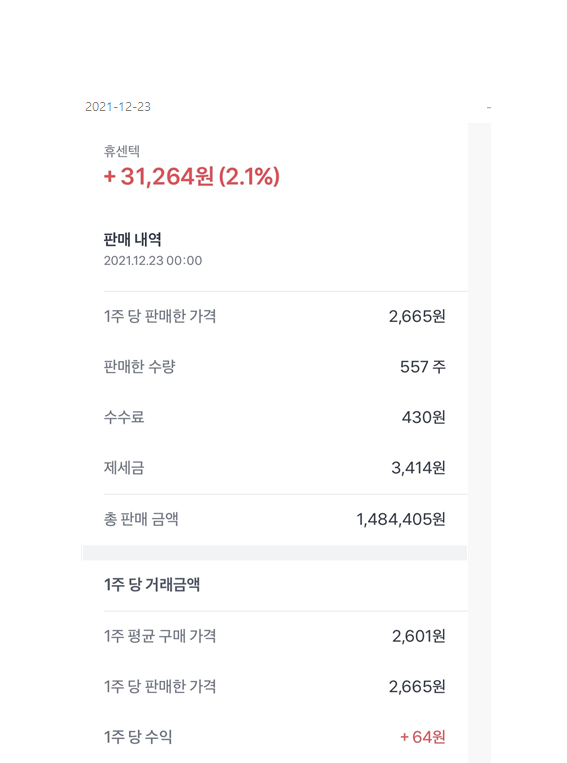
Task: Select the 1주 당 거래금액 section heading
Action: 152,584
